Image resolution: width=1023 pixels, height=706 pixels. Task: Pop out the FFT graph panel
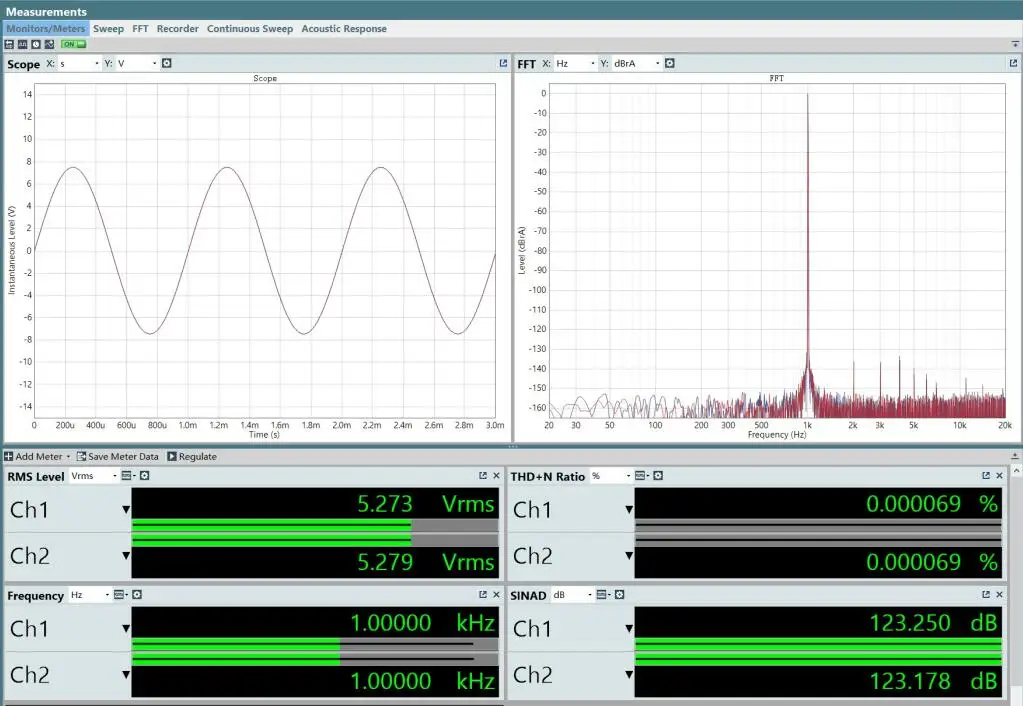pos(1013,64)
